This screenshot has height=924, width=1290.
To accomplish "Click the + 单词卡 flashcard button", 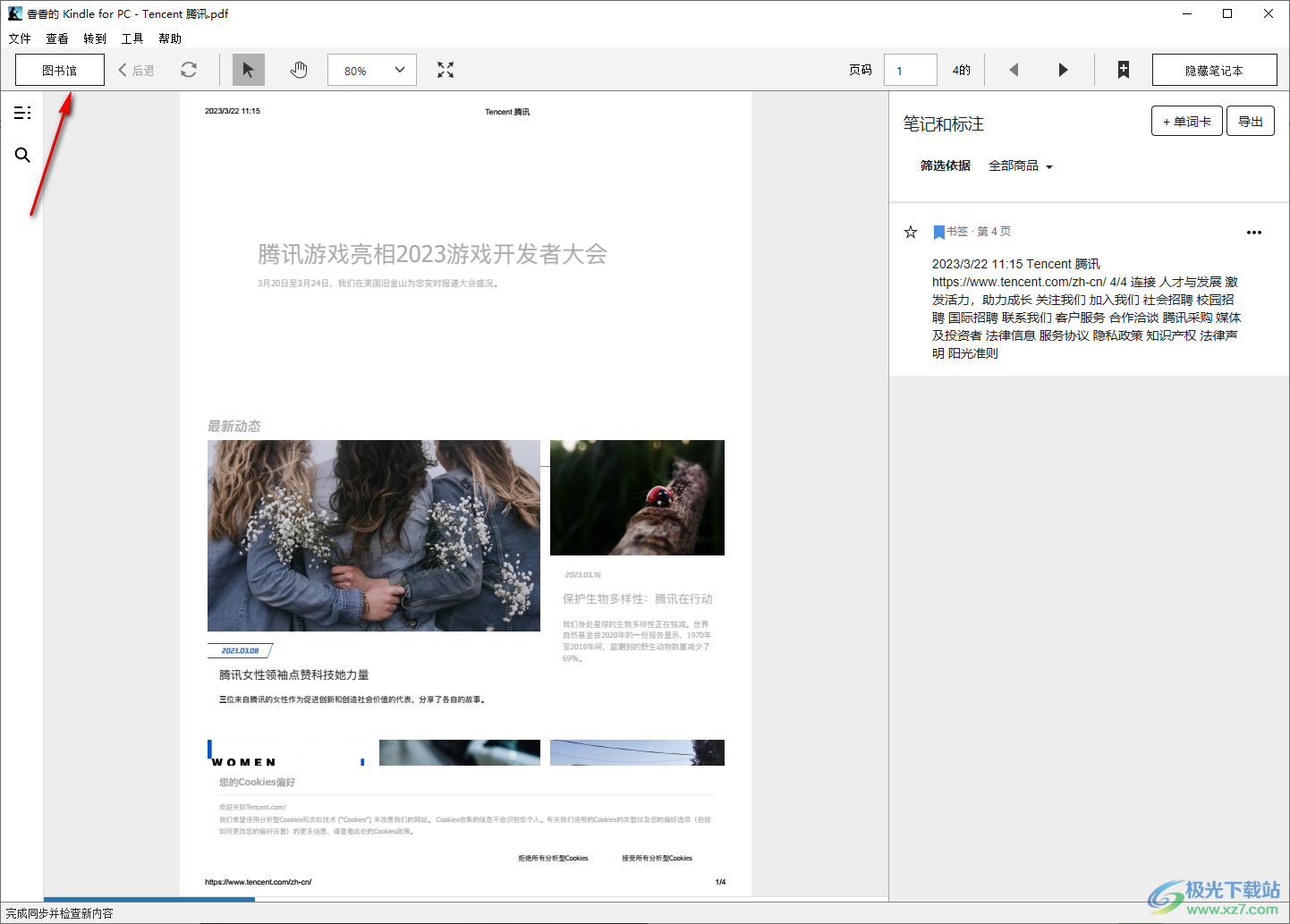I will (x=1187, y=122).
